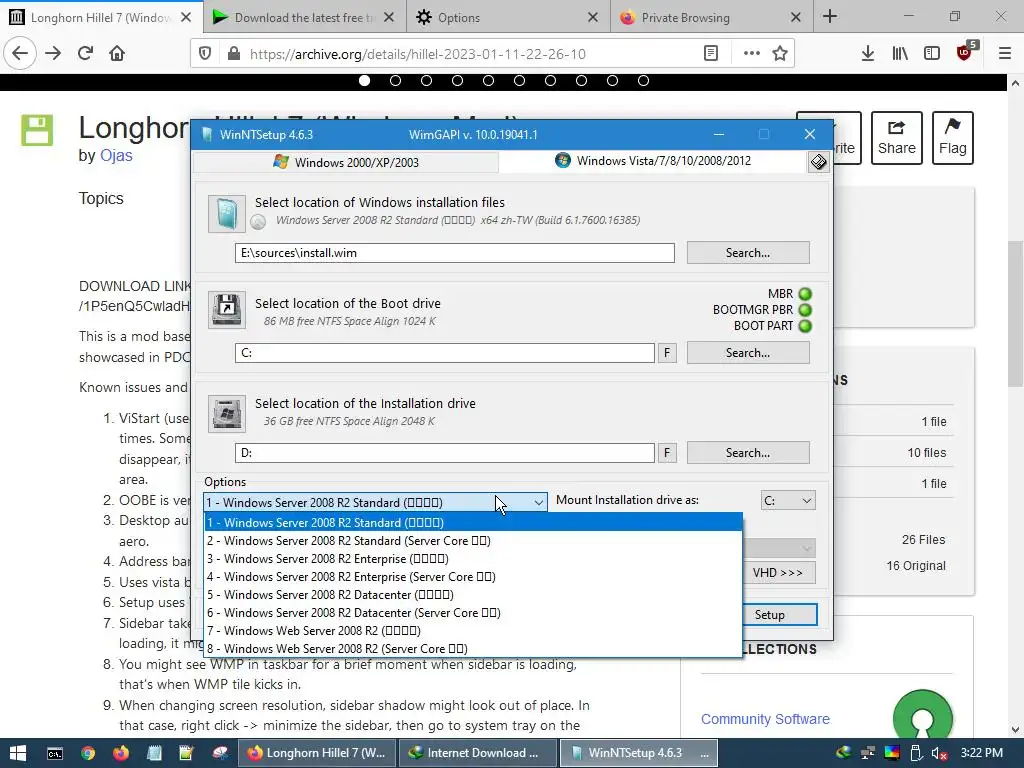Switch to Windows Vista/7/8/10/2008/2012 tab

pyautogui.click(x=653, y=161)
